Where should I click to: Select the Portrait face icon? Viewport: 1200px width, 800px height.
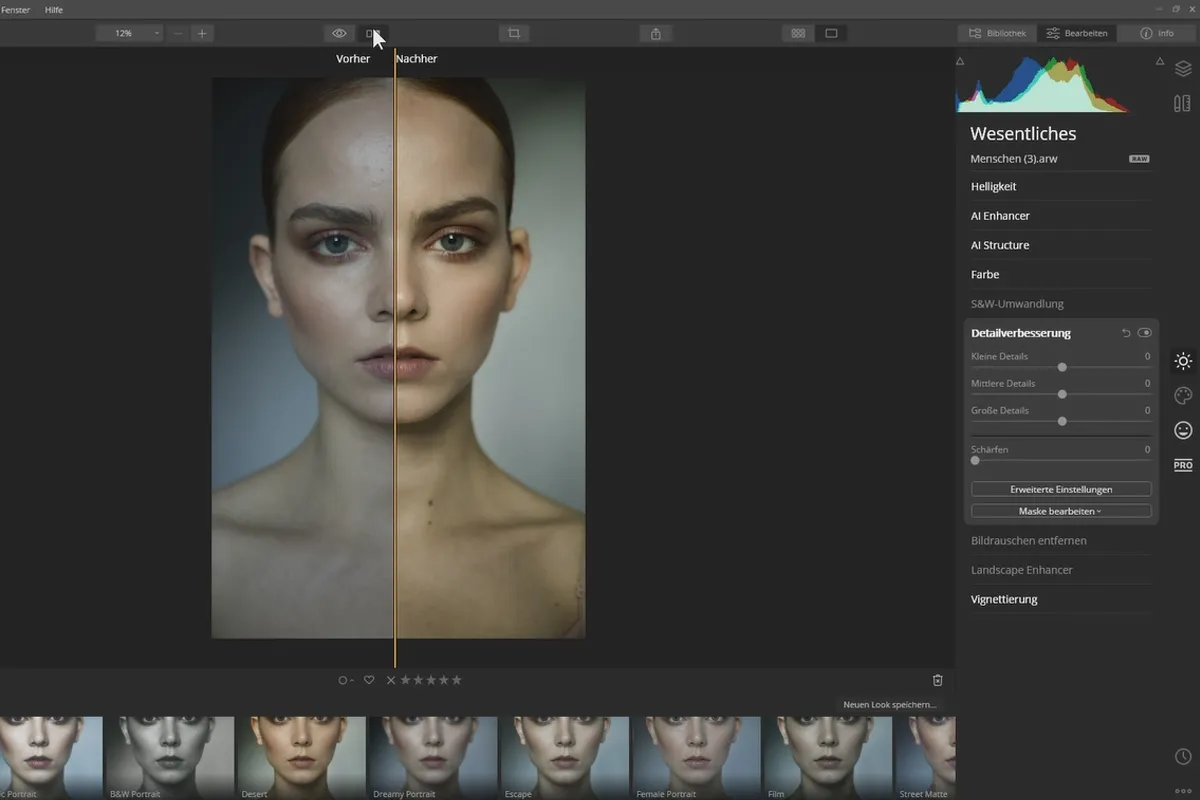click(1183, 430)
